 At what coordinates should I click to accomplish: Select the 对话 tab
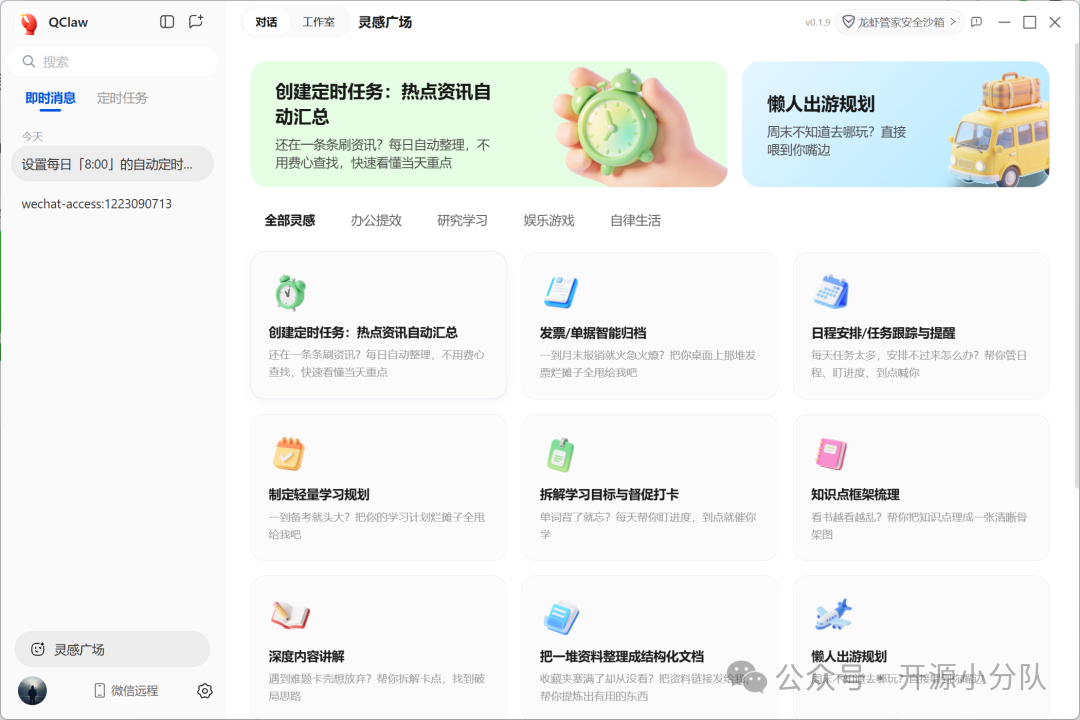coord(265,21)
